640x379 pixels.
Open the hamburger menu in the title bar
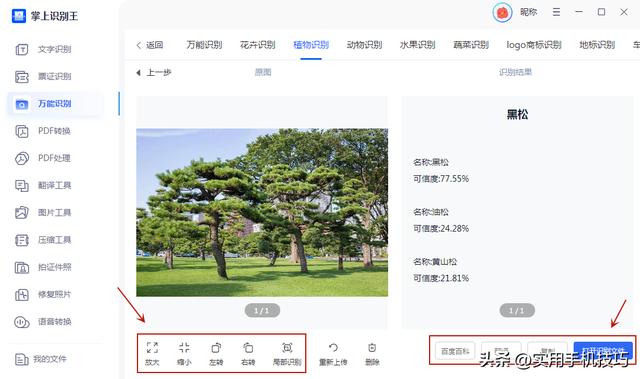[x=556, y=12]
